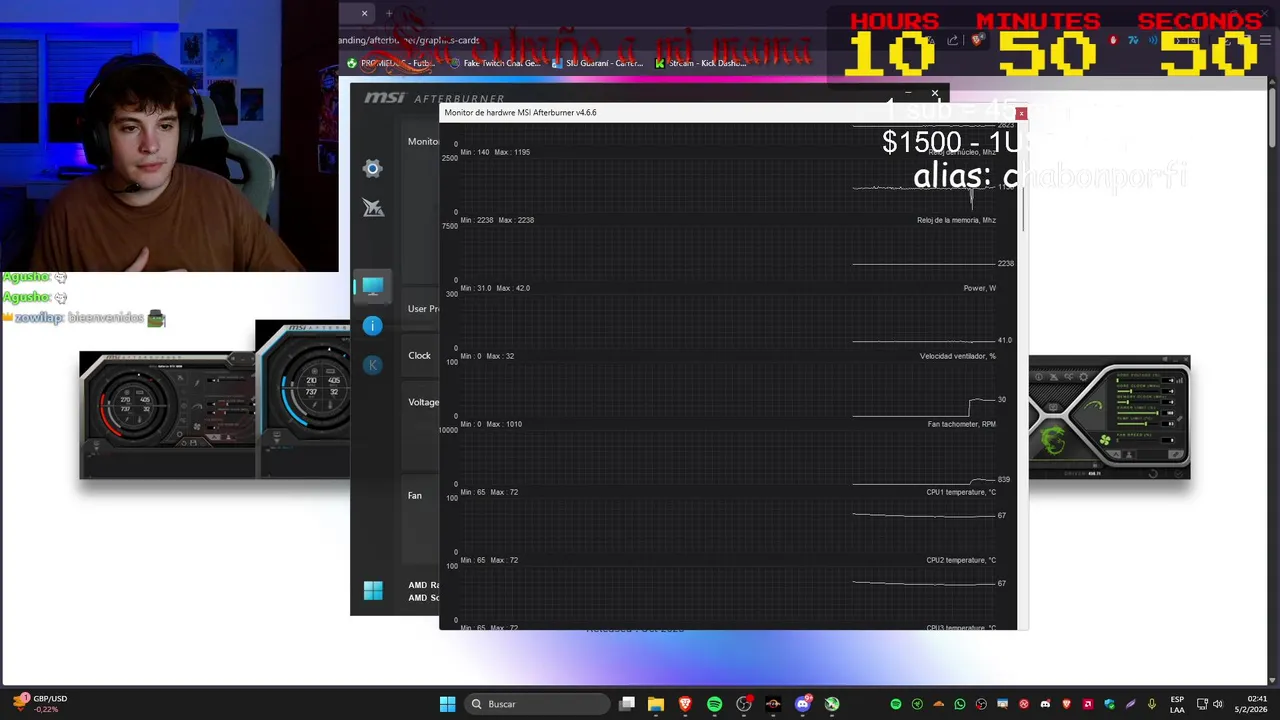Open the Fake Twitch Chat bookmark
The image size is (1280, 720).
coord(495,63)
